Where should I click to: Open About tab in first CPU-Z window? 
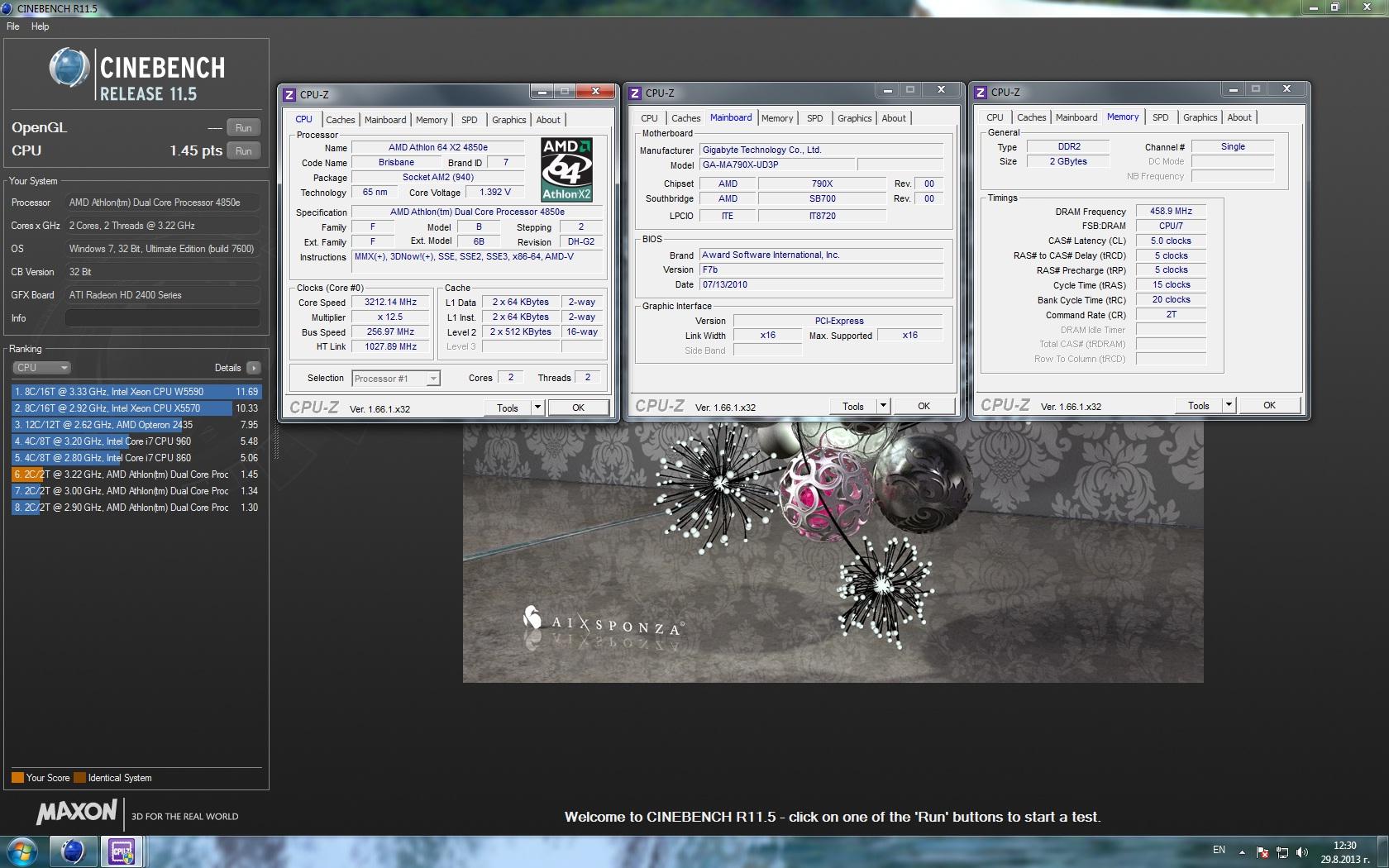[548, 120]
